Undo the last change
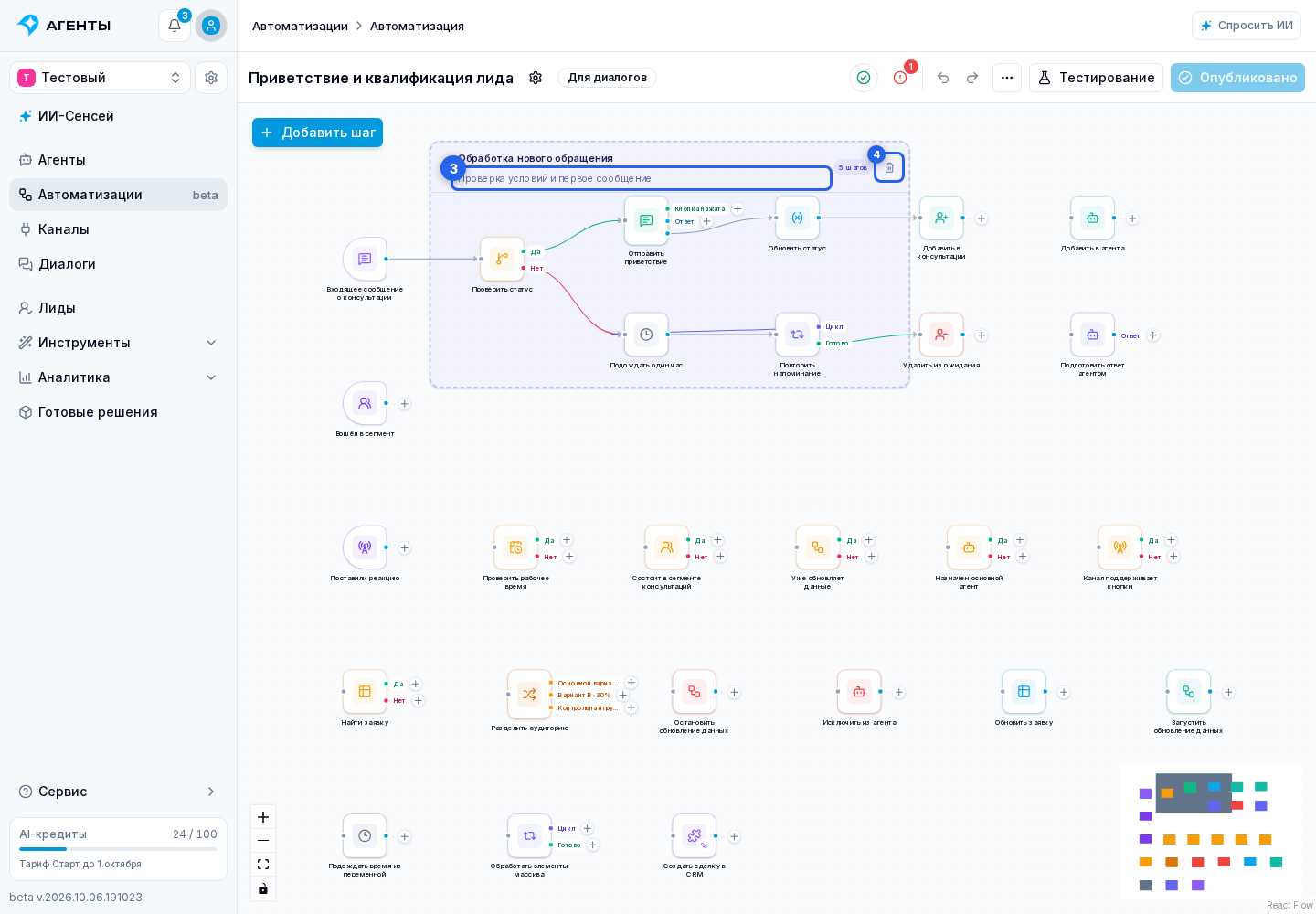Viewport: 1316px width, 914px height. click(x=943, y=78)
